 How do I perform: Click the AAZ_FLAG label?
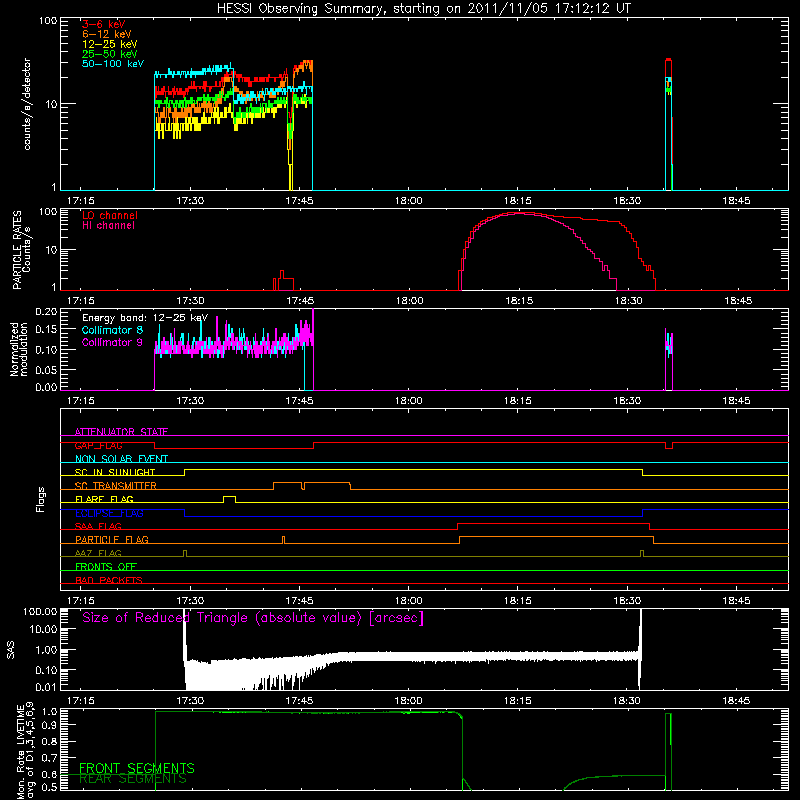[98, 553]
